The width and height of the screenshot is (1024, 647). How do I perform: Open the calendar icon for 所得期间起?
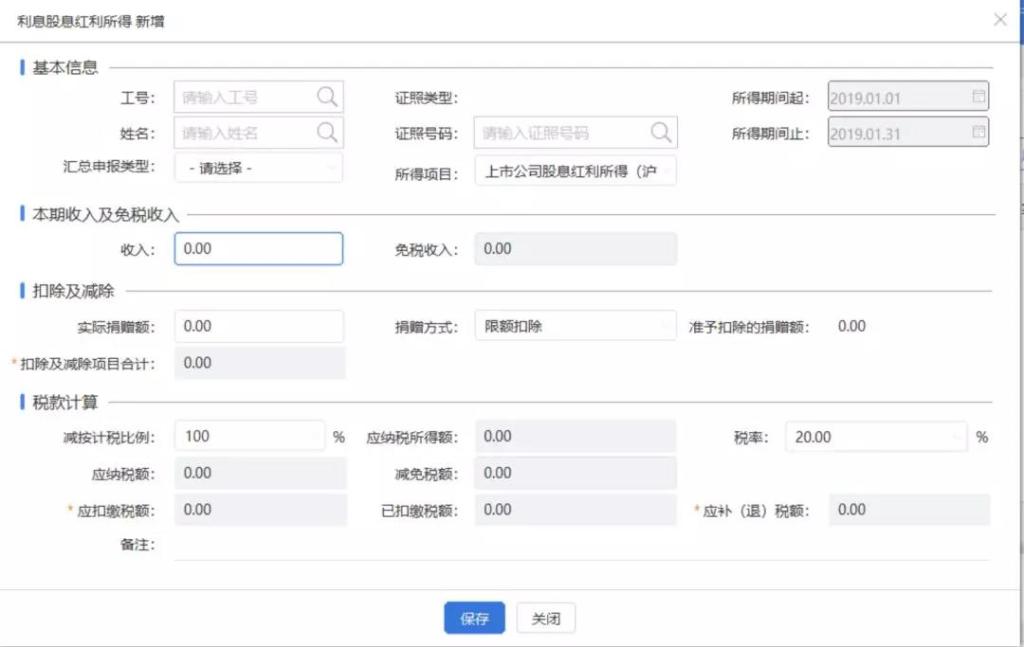pyautogui.click(x=978, y=97)
